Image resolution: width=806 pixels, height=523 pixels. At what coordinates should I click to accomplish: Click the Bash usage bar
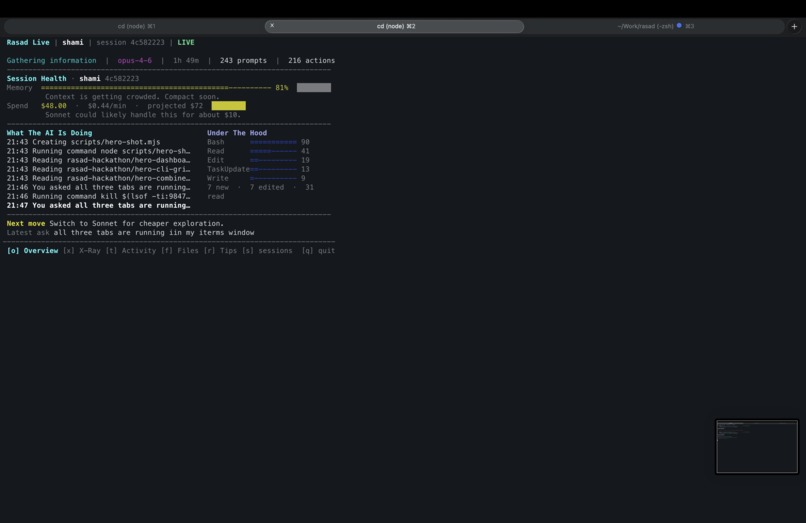273,142
